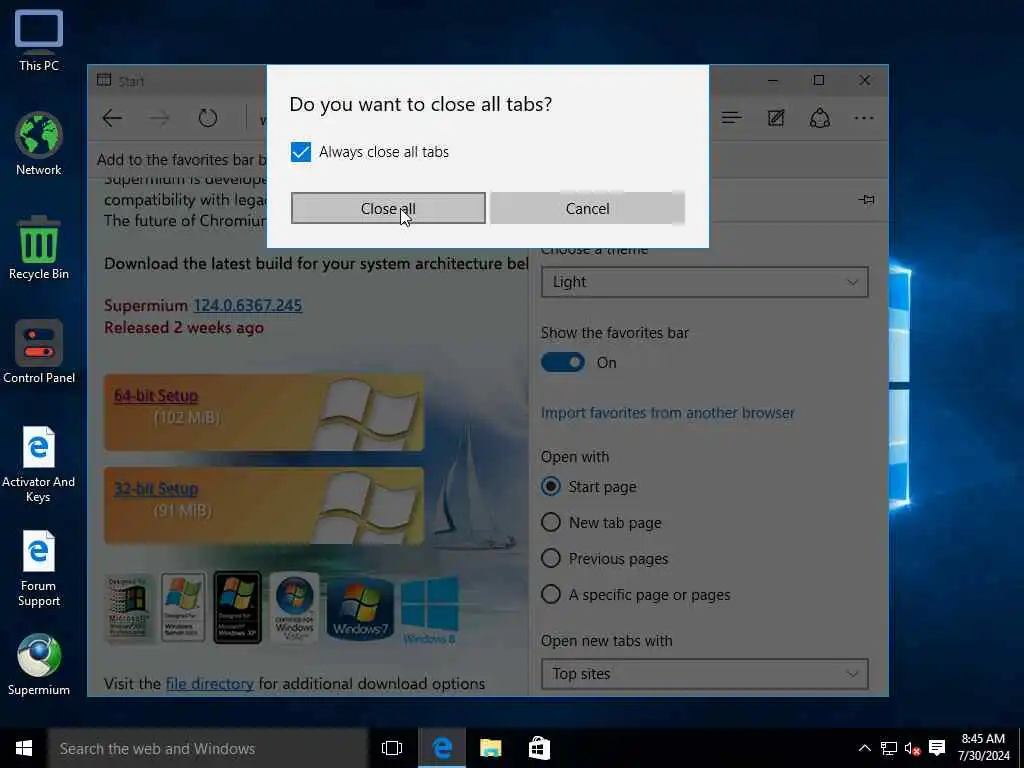Uncheck Always close all tabs checkbox
This screenshot has width=1024, height=768.
tap(301, 152)
